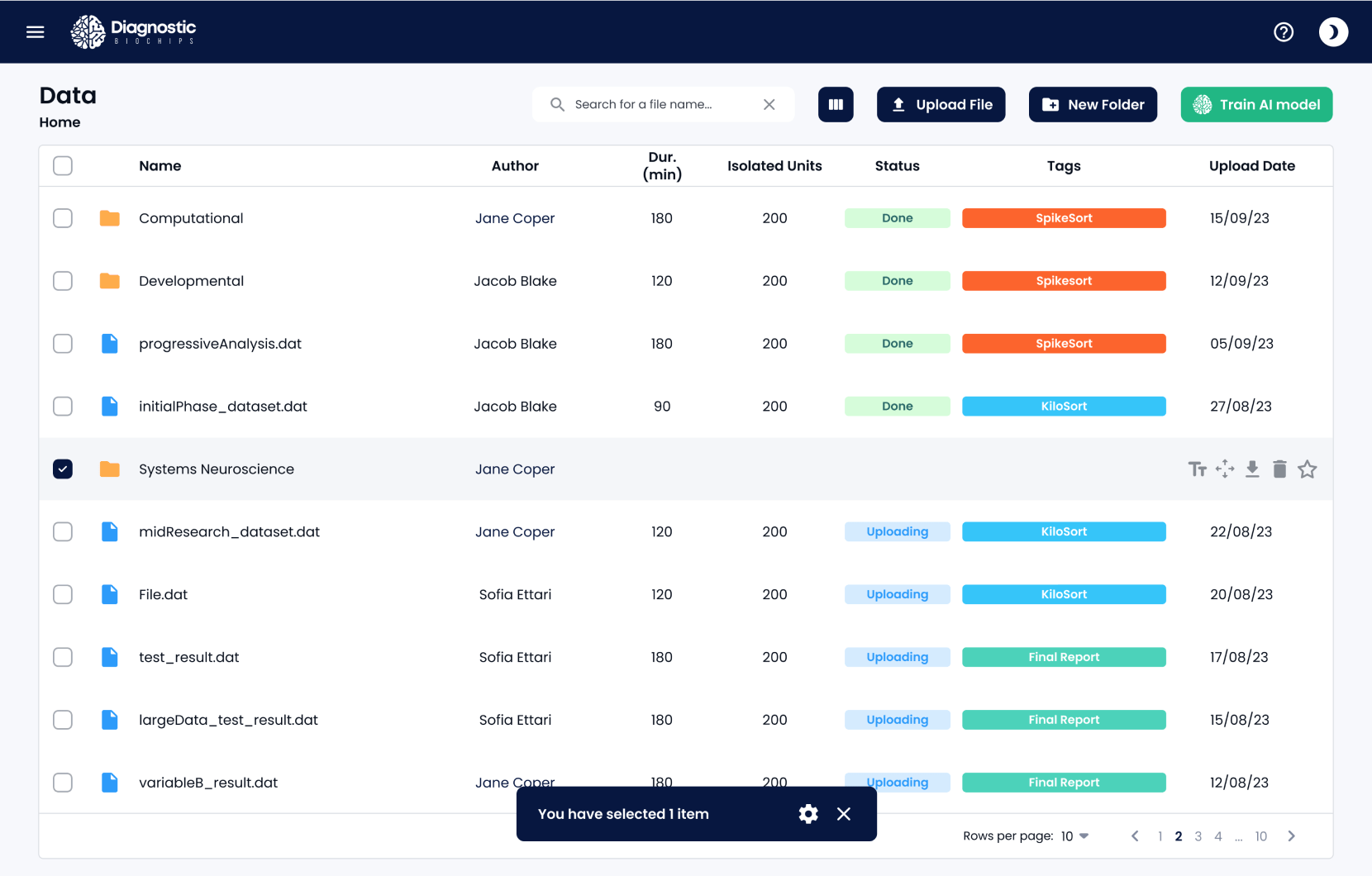Go to the next page arrow

(x=1291, y=836)
